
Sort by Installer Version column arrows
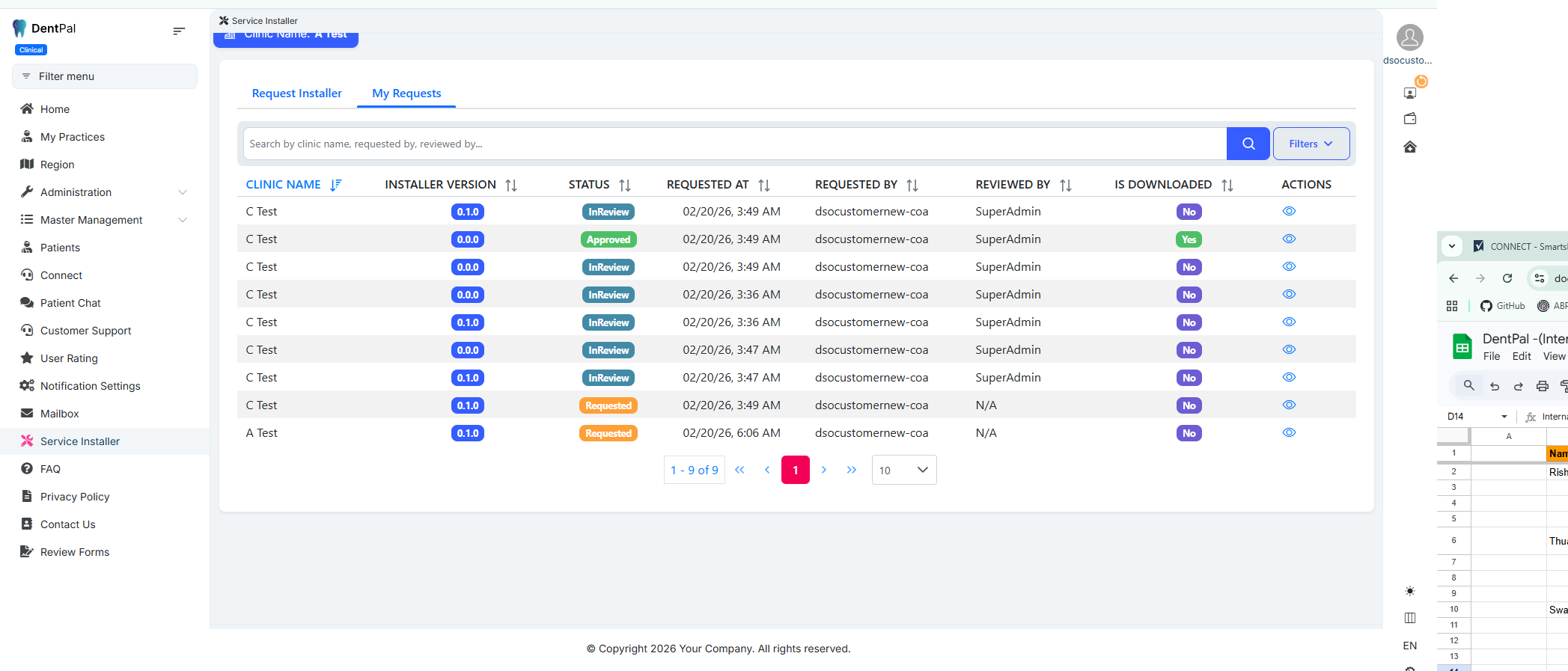click(x=511, y=185)
